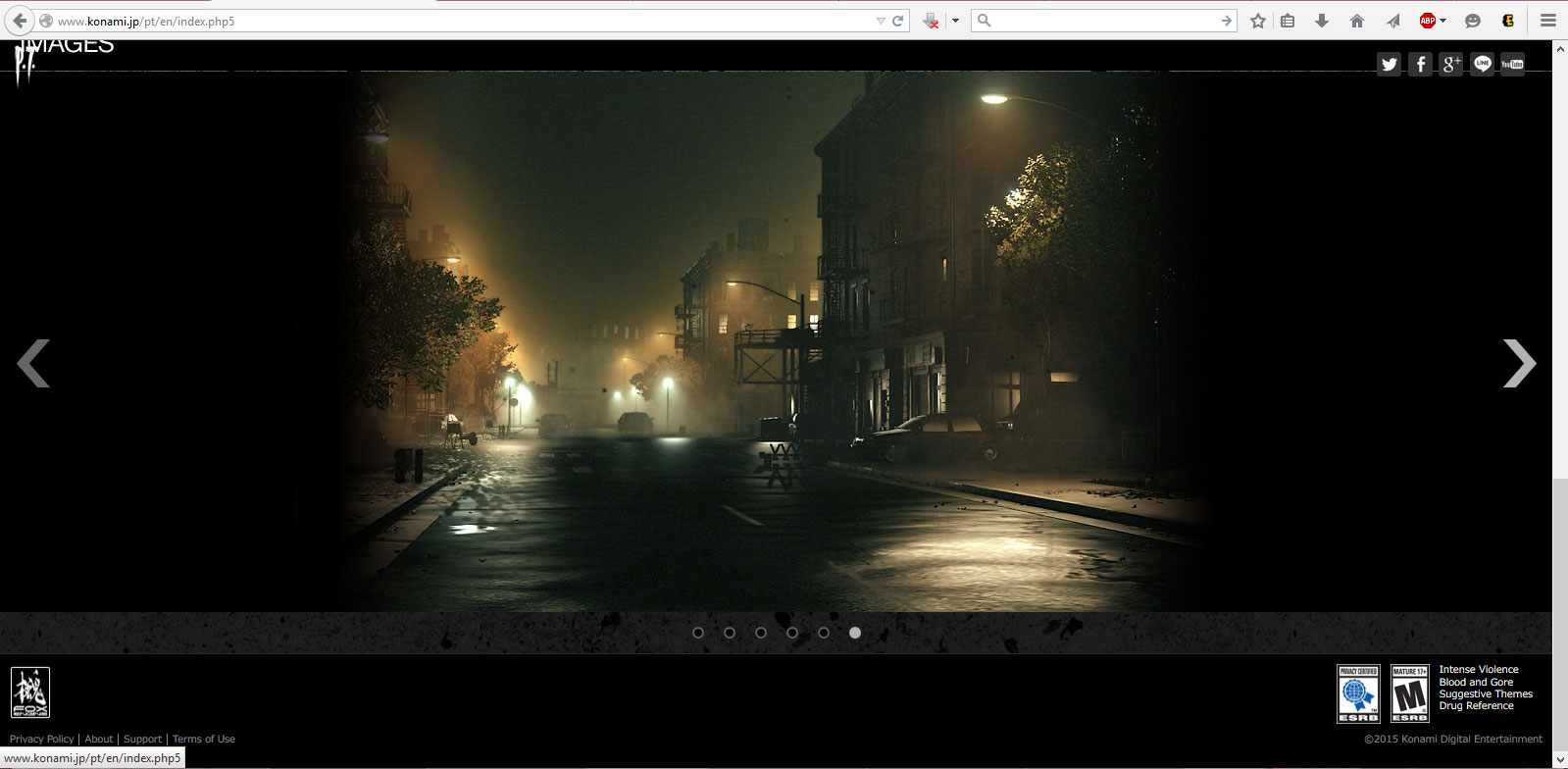The height and width of the screenshot is (769, 1568).
Task: Select the third slide indicator dot
Action: (761, 633)
